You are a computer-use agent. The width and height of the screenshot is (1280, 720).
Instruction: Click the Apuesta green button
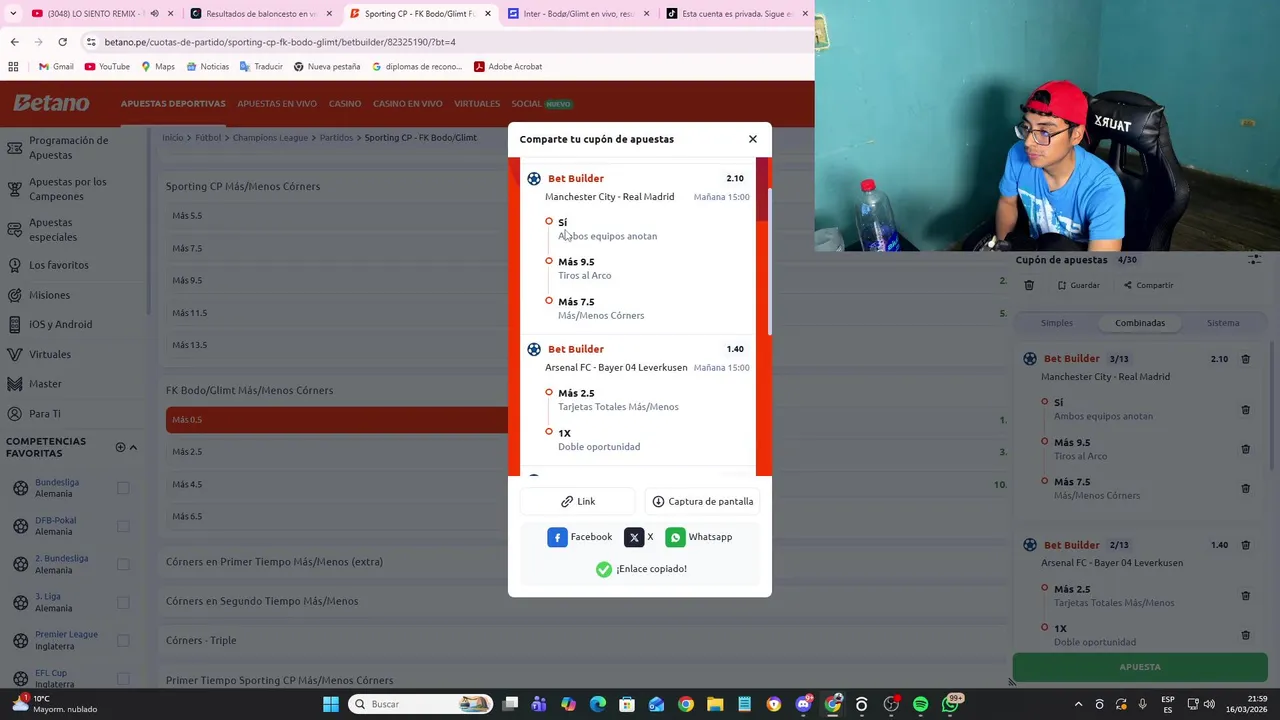click(x=1140, y=667)
